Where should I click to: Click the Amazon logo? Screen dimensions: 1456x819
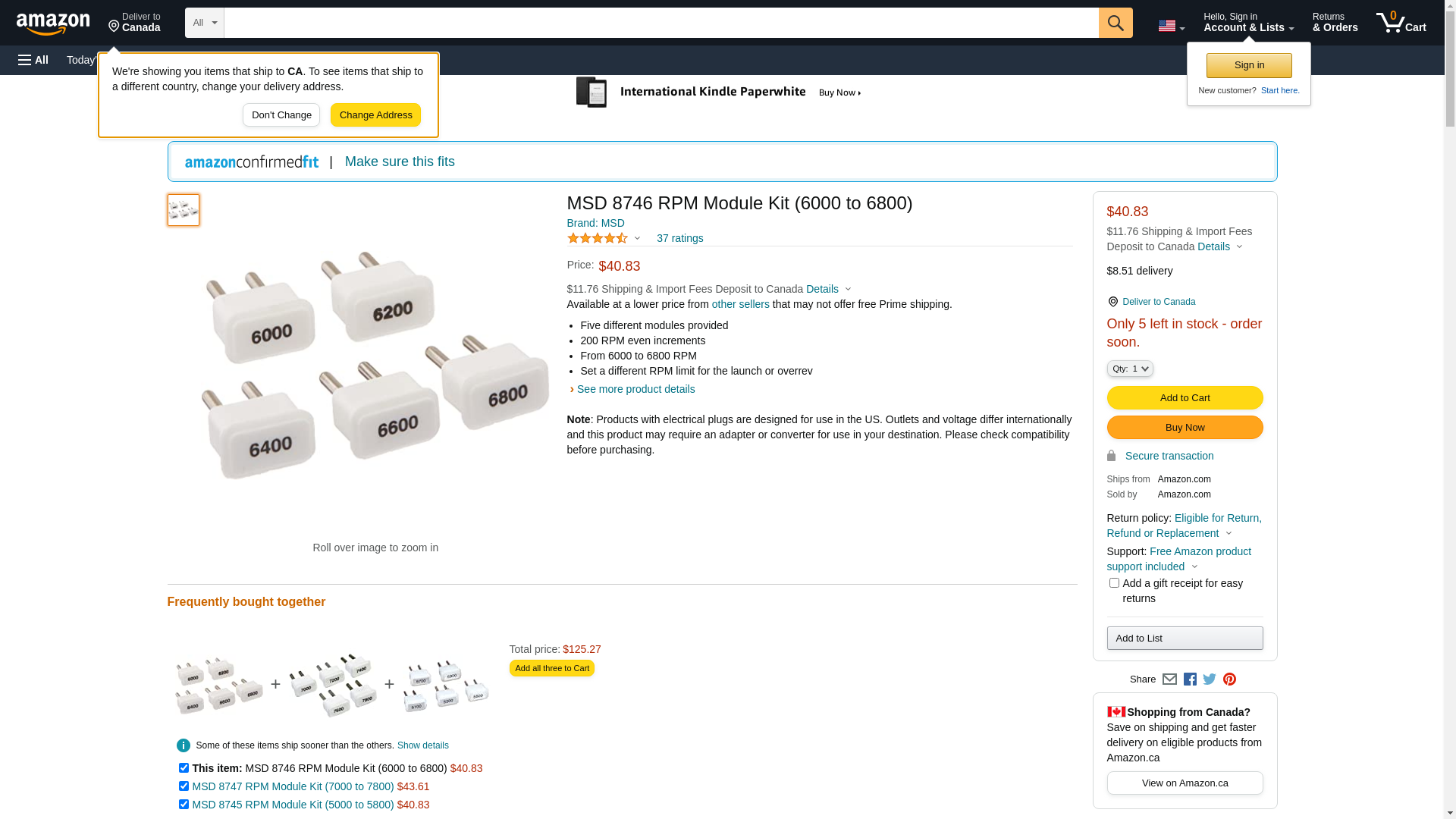53,24
